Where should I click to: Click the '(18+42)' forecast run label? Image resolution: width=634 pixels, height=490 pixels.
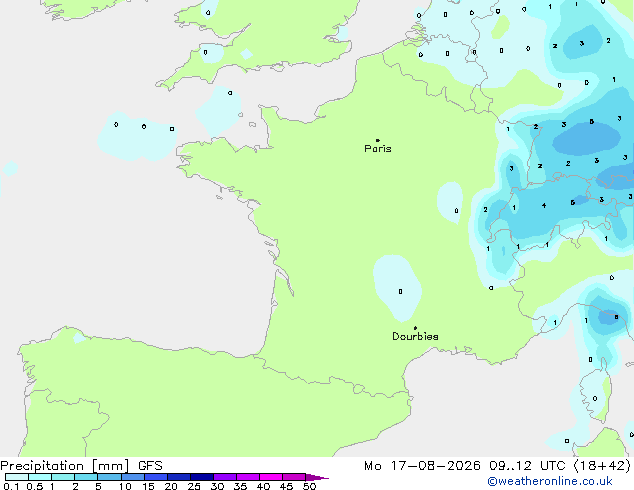[602, 466]
